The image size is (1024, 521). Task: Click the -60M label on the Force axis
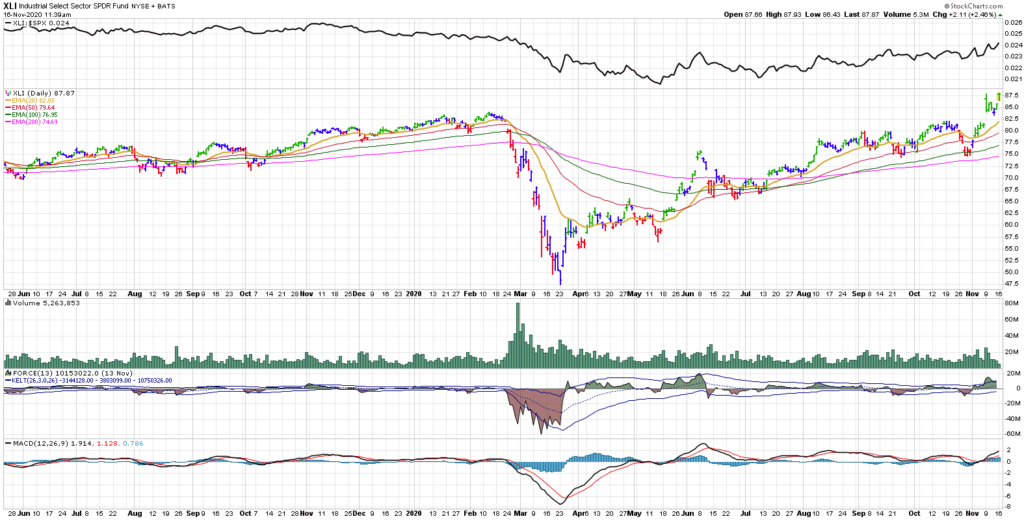tap(1012, 433)
